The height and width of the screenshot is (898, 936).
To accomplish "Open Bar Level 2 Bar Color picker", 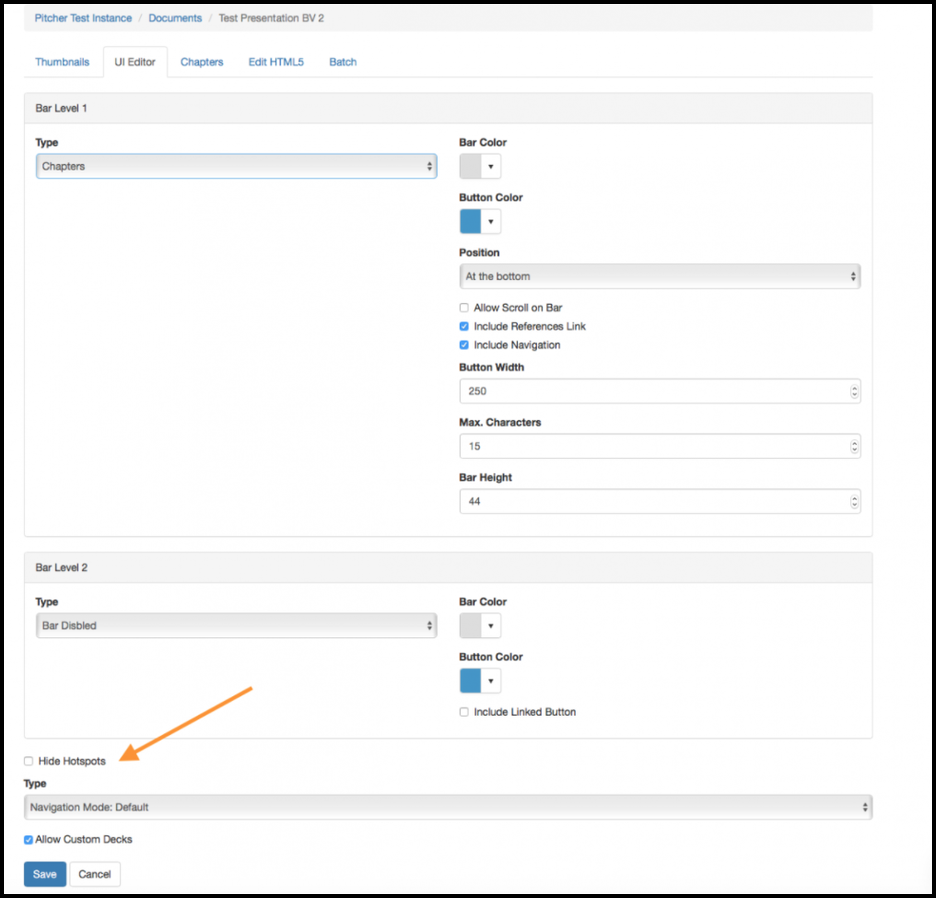I will click(x=480, y=626).
